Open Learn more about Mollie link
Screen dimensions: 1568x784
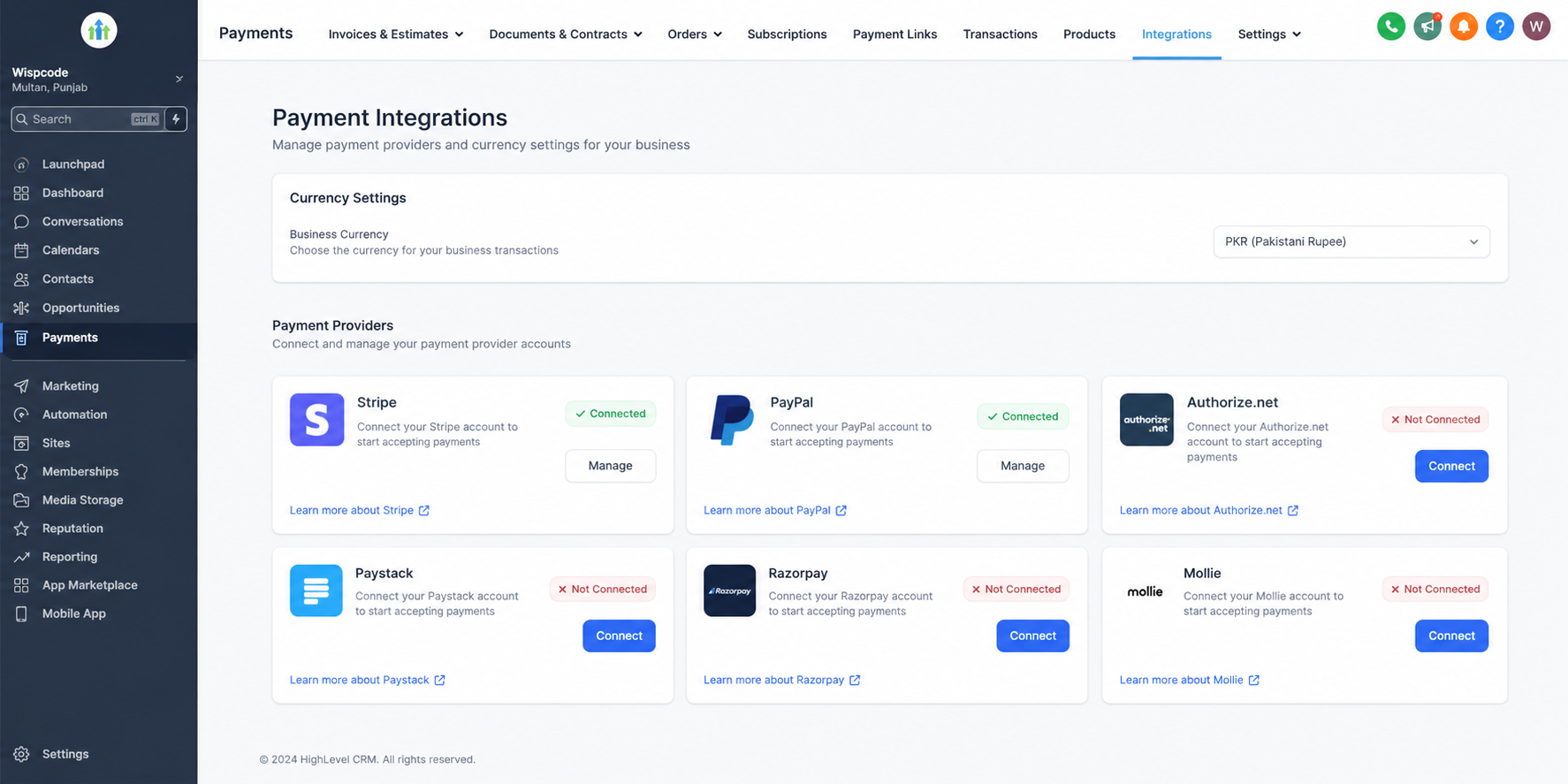(x=1190, y=680)
